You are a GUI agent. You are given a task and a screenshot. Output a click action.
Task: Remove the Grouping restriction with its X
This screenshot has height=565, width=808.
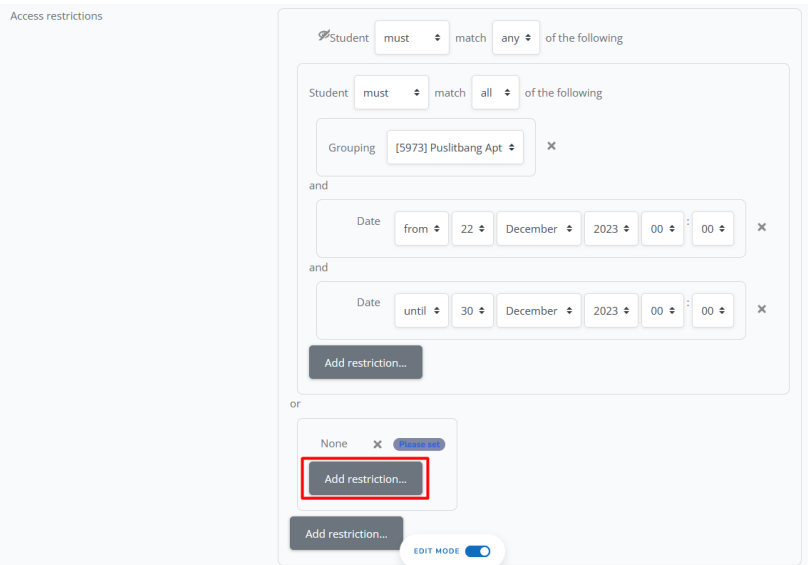[x=551, y=146]
